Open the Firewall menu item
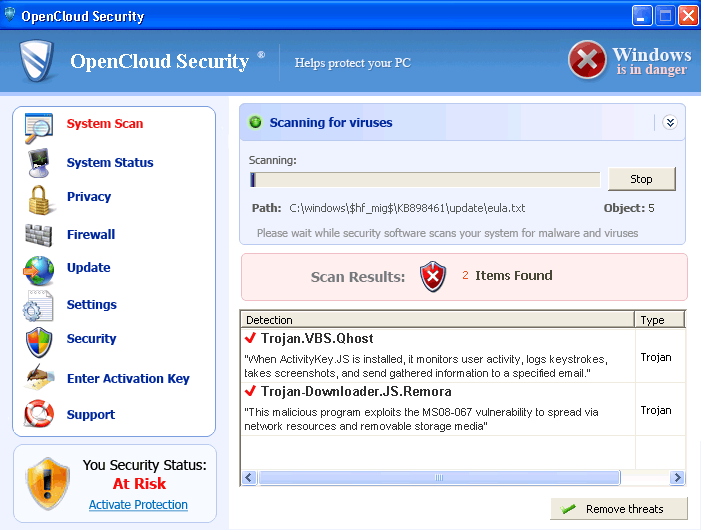Viewport: 701px width, 530px height. point(91,235)
